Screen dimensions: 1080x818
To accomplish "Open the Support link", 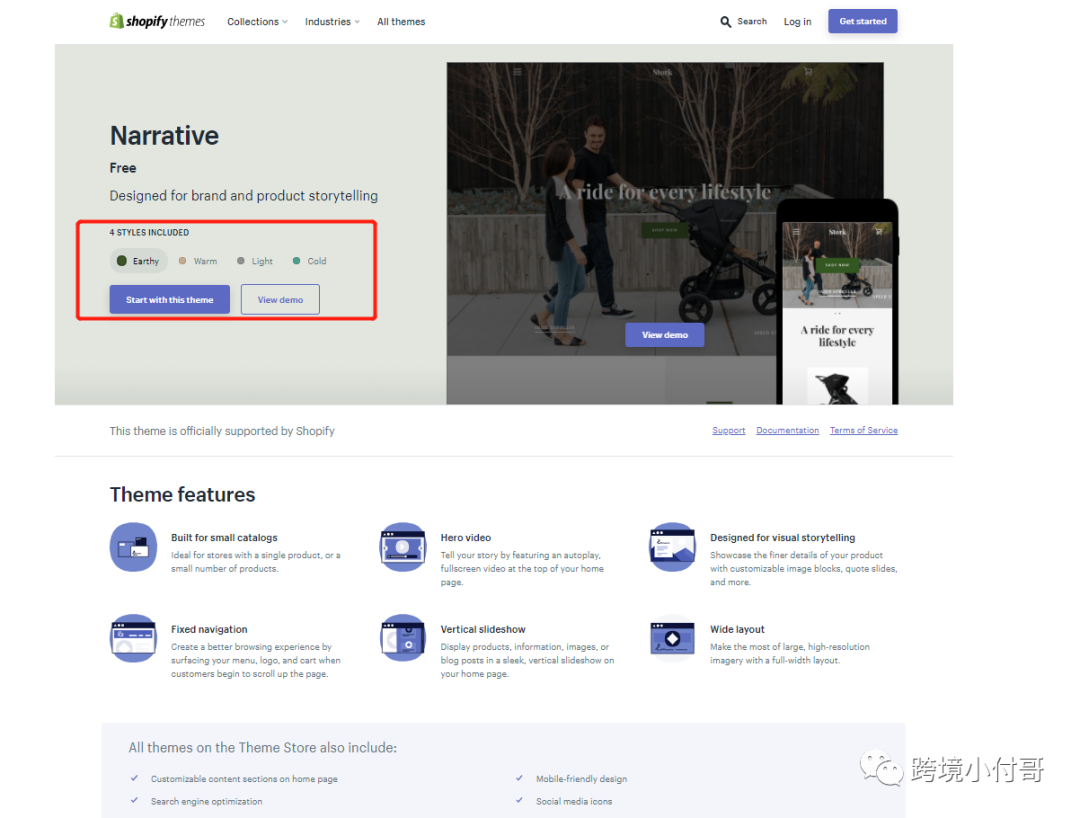I will click(729, 430).
